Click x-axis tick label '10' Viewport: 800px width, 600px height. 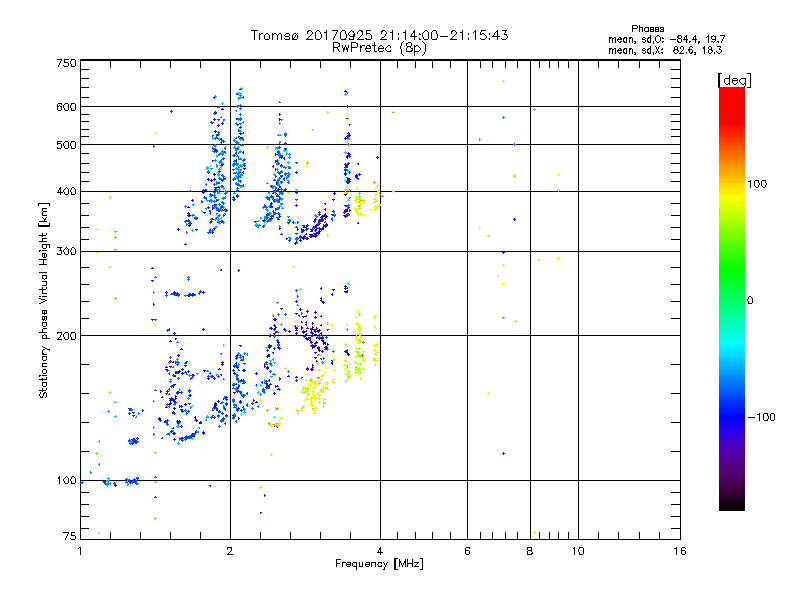click(578, 551)
